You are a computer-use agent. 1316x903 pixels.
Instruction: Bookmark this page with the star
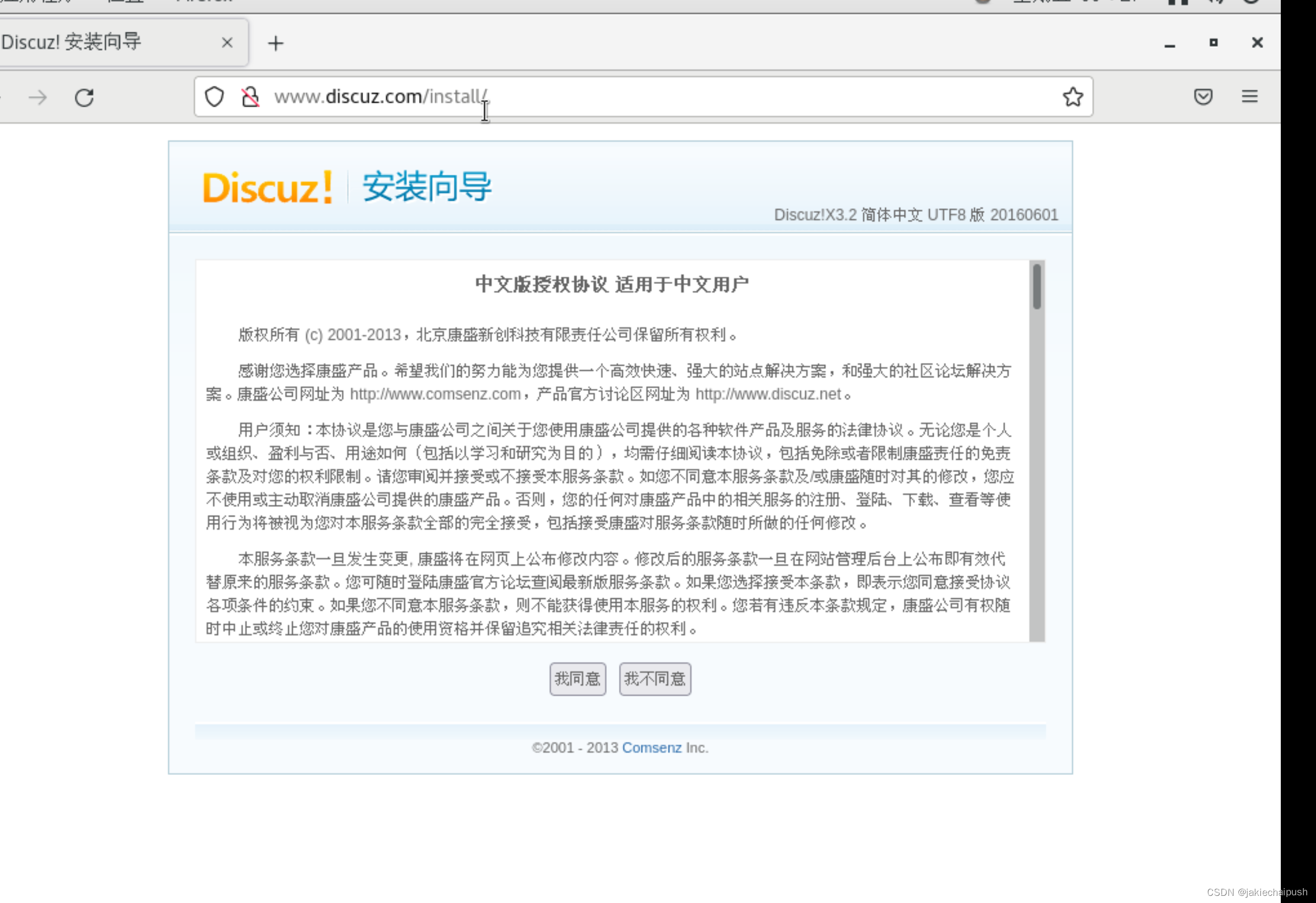point(1072,97)
